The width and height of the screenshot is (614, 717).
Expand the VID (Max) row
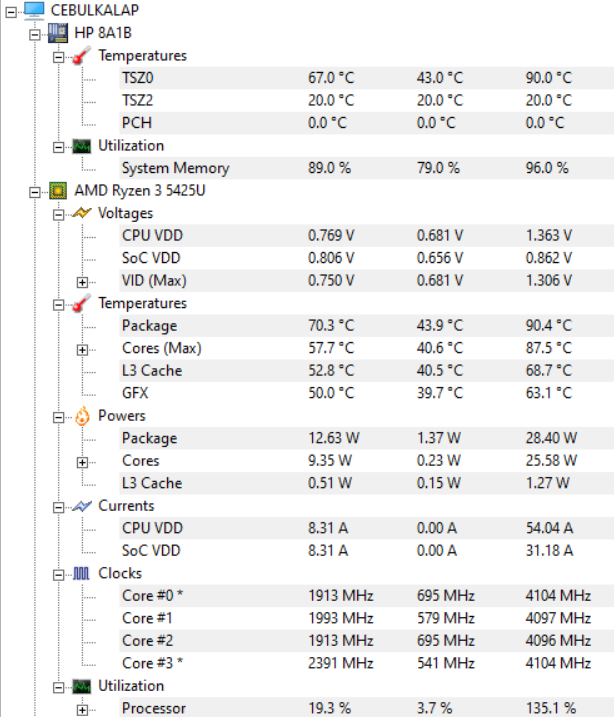[x=82, y=282]
